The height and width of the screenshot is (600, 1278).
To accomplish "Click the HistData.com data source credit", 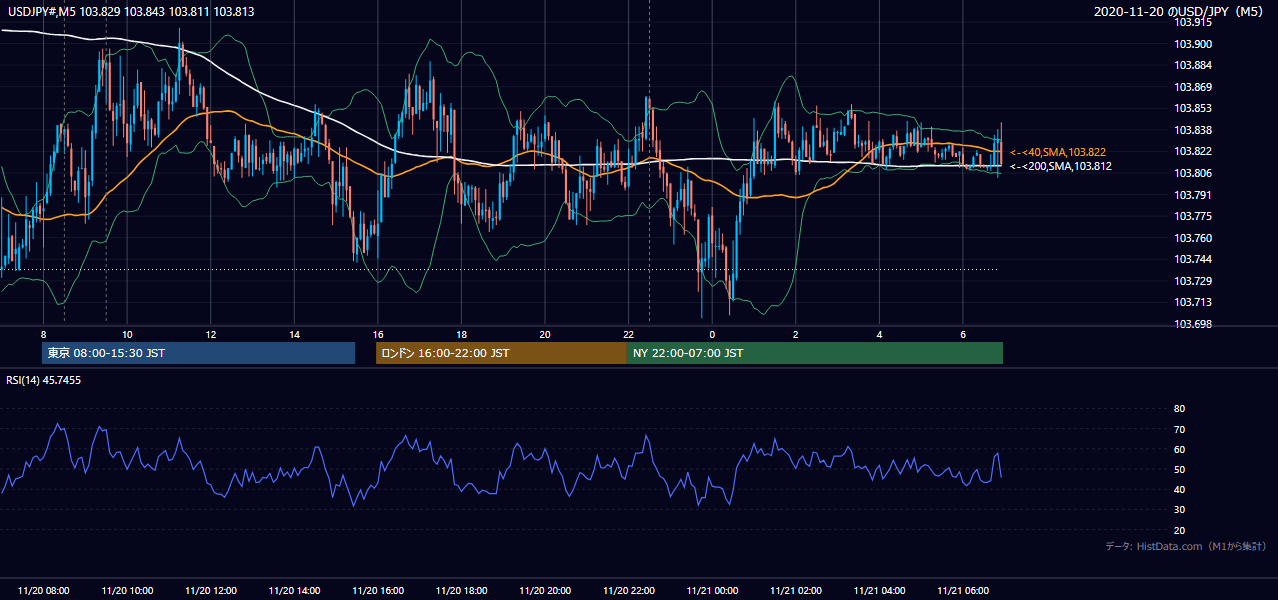I will tap(1185, 546).
